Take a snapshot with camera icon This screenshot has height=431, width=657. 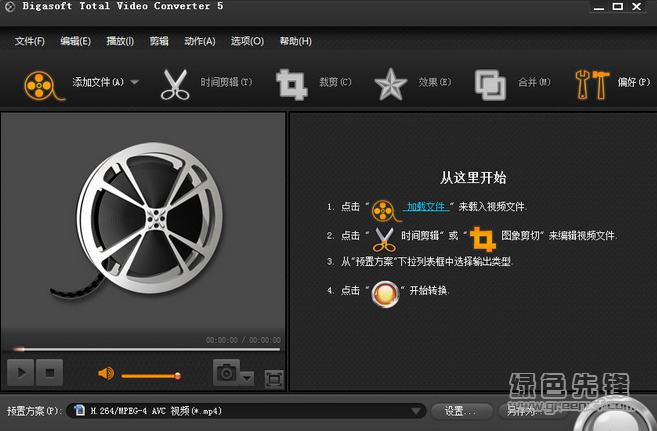pyautogui.click(x=226, y=373)
